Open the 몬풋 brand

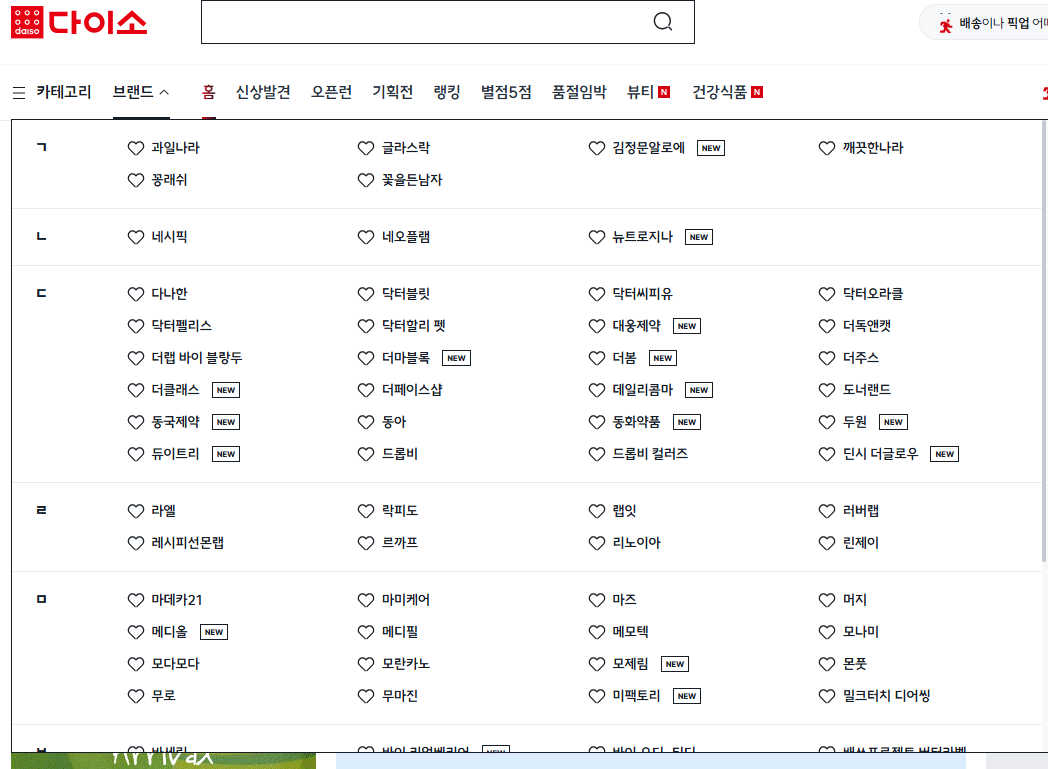[x=855, y=664]
